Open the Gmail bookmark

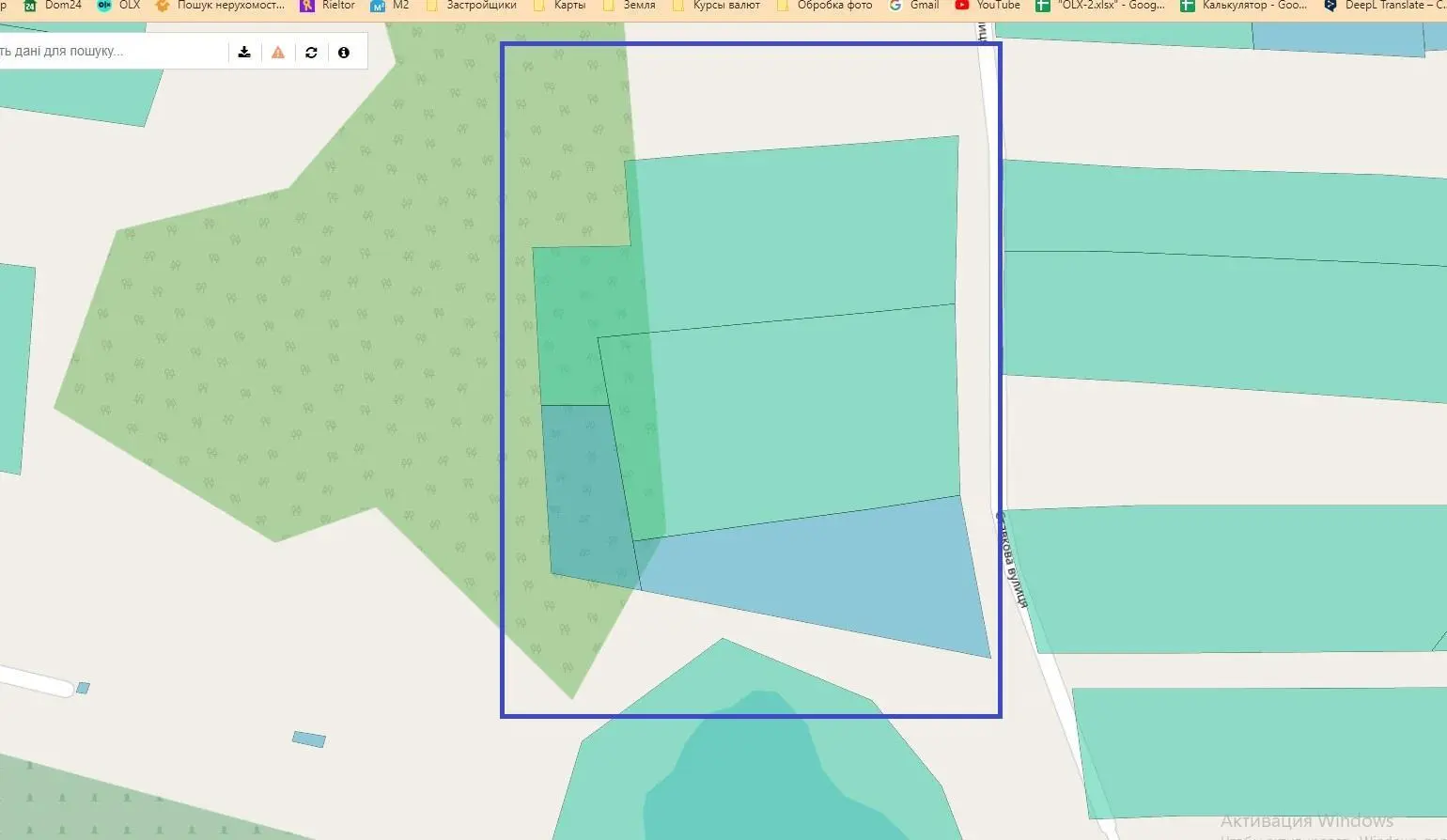pos(914,6)
